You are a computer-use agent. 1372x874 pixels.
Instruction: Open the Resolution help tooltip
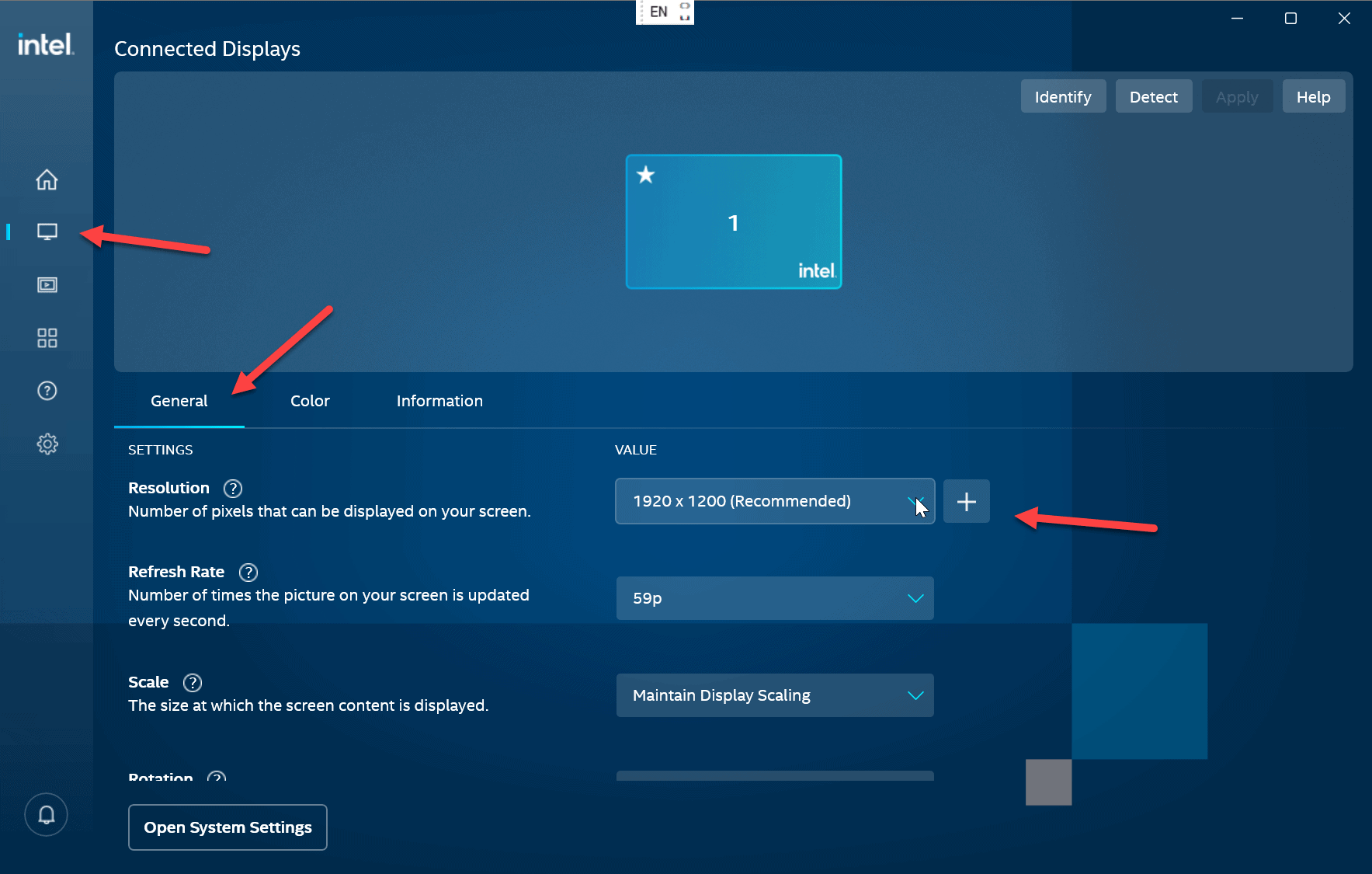[x=232, y=488]
